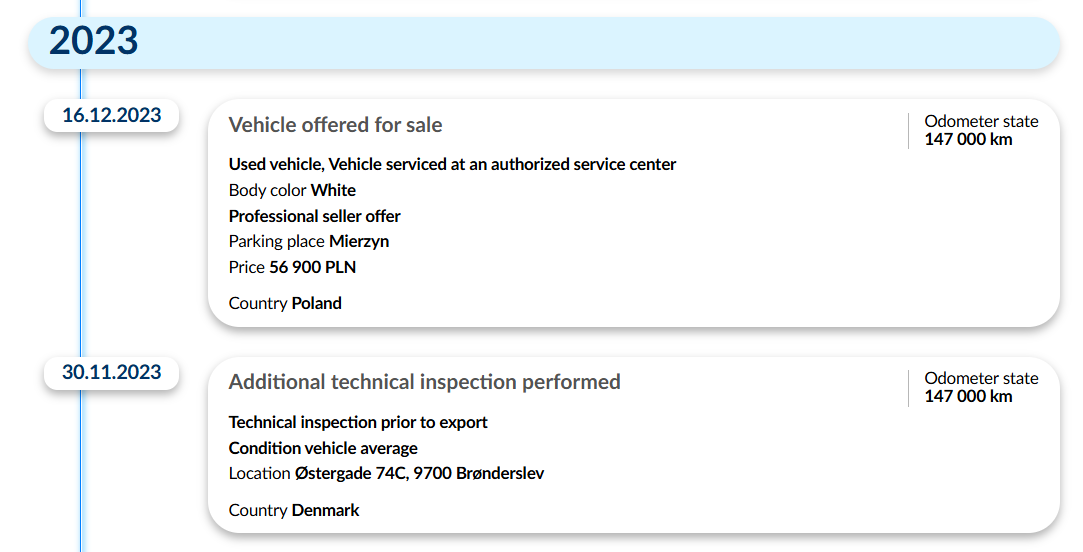Click Used vehicle authorized service center line
Image resolution: width=1083 pixels, height=552 pixels.
pos(452,164)
